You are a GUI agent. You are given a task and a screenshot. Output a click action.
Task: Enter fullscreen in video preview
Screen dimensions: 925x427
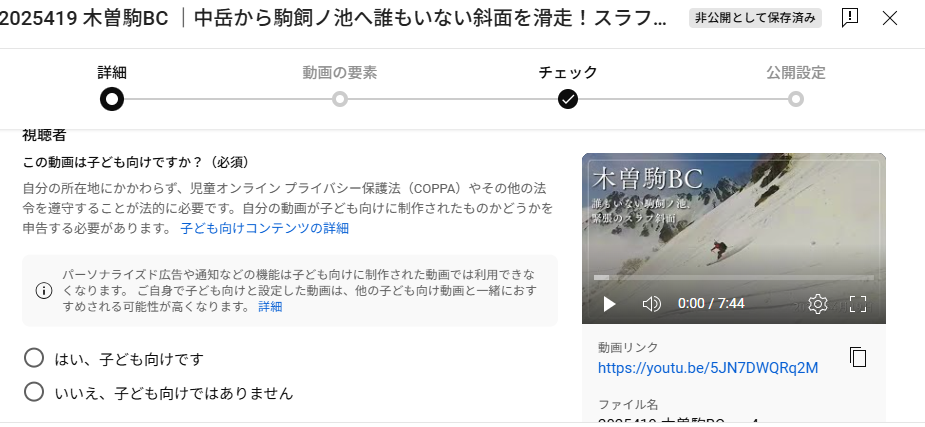[x=858, y=304]
